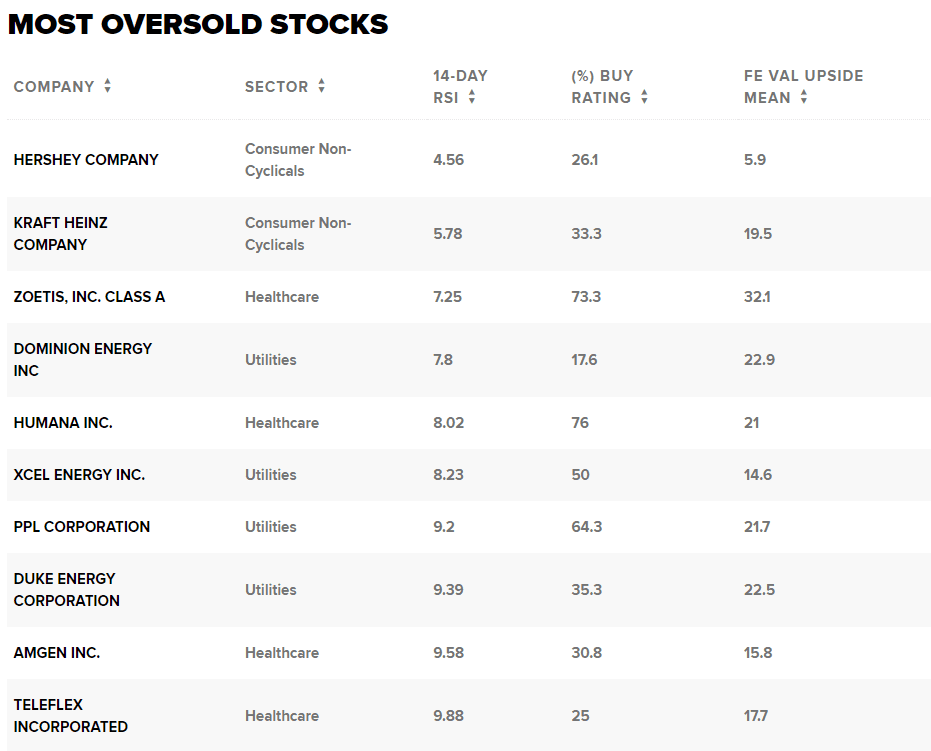The image size is (931, 751).
Task: Open the Hershey Company link
Action: click(86, 160)
